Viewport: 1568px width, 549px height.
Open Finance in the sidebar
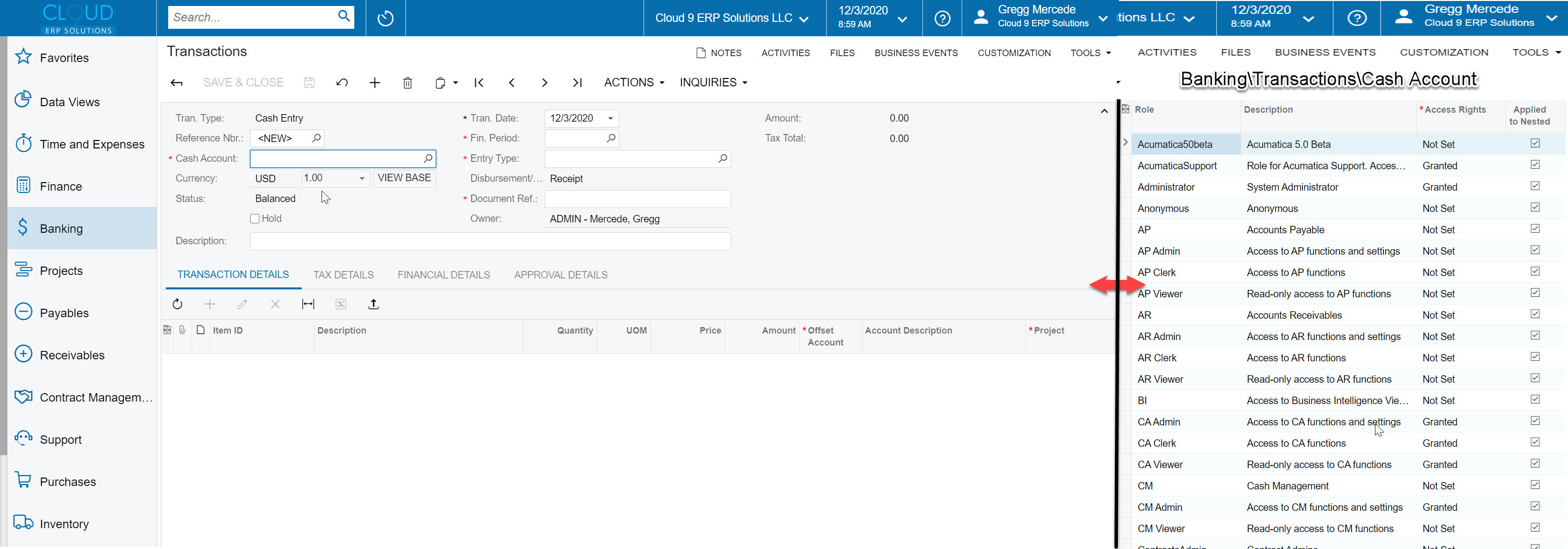tap(82, 186)
